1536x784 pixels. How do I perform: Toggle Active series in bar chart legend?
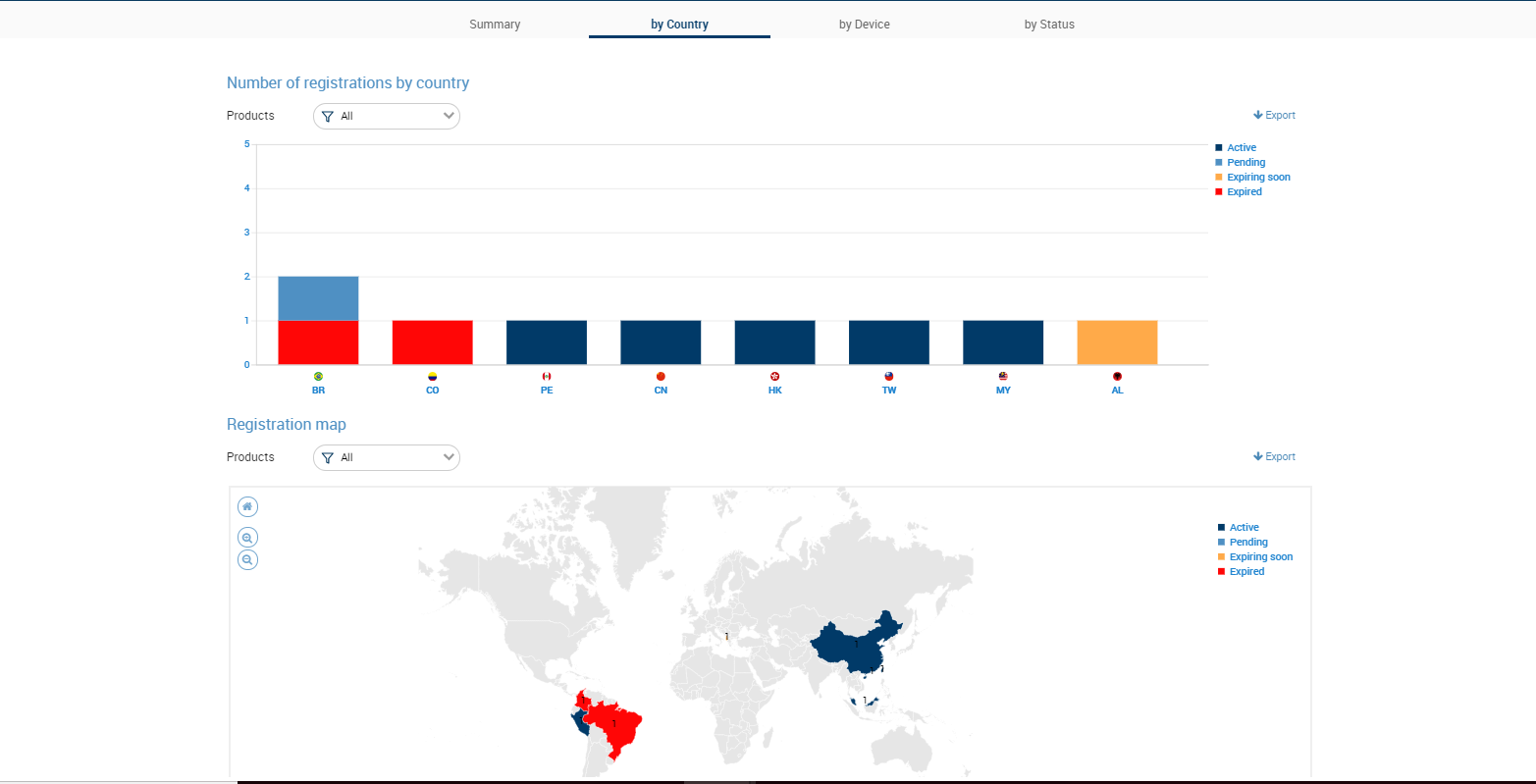tap(1236, 147)
